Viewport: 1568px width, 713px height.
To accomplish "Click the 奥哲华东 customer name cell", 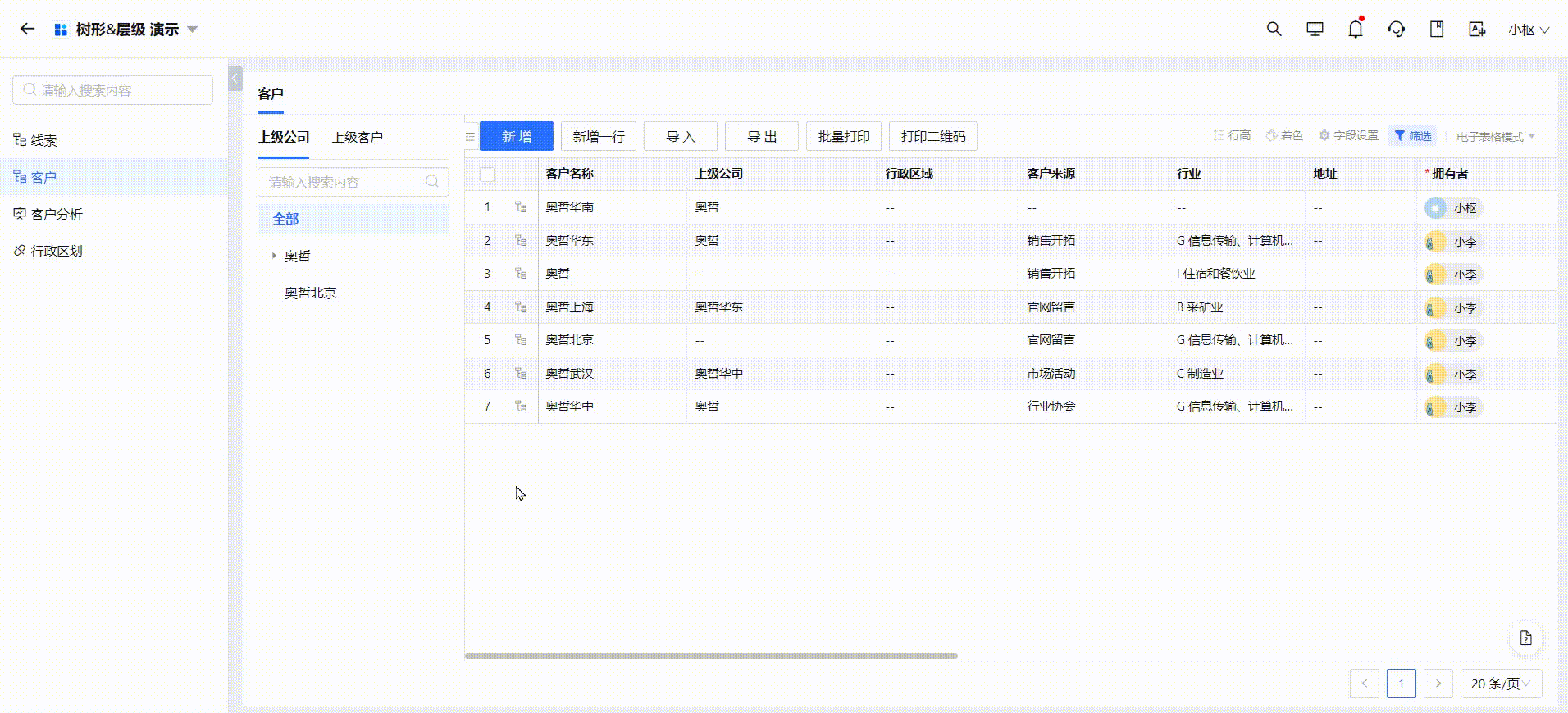I will pos(612,241).
